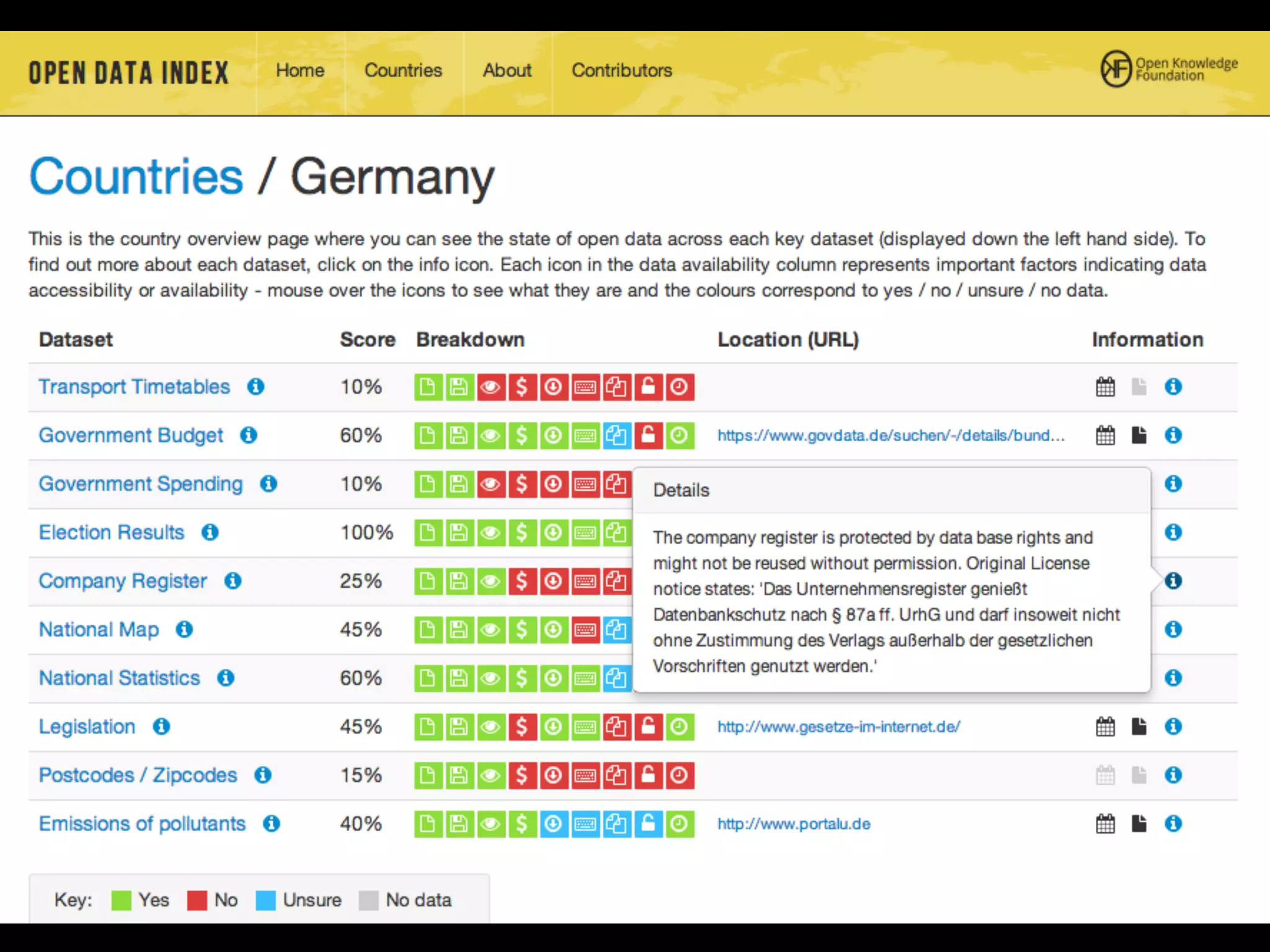Click red dollar icon in Company Register row
Image resolution: width=1270 pixels, height=952 pixels.
522,581
